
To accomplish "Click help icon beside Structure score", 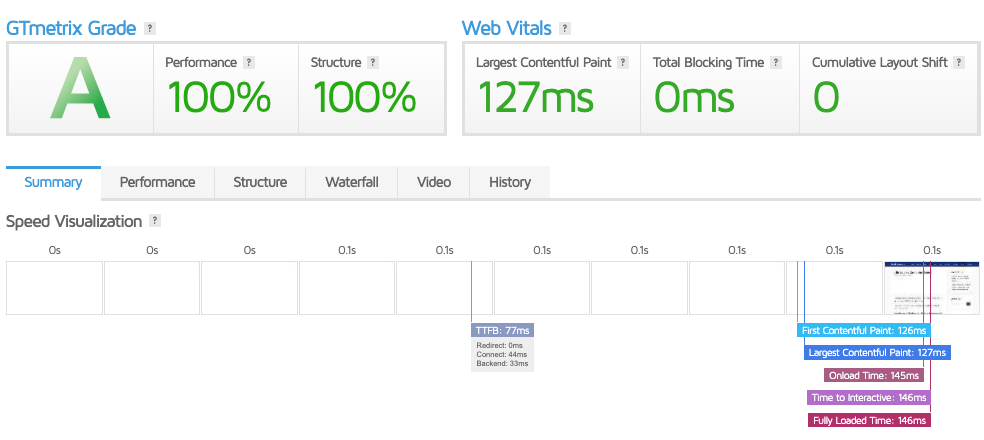I will (x=373, y=62).
